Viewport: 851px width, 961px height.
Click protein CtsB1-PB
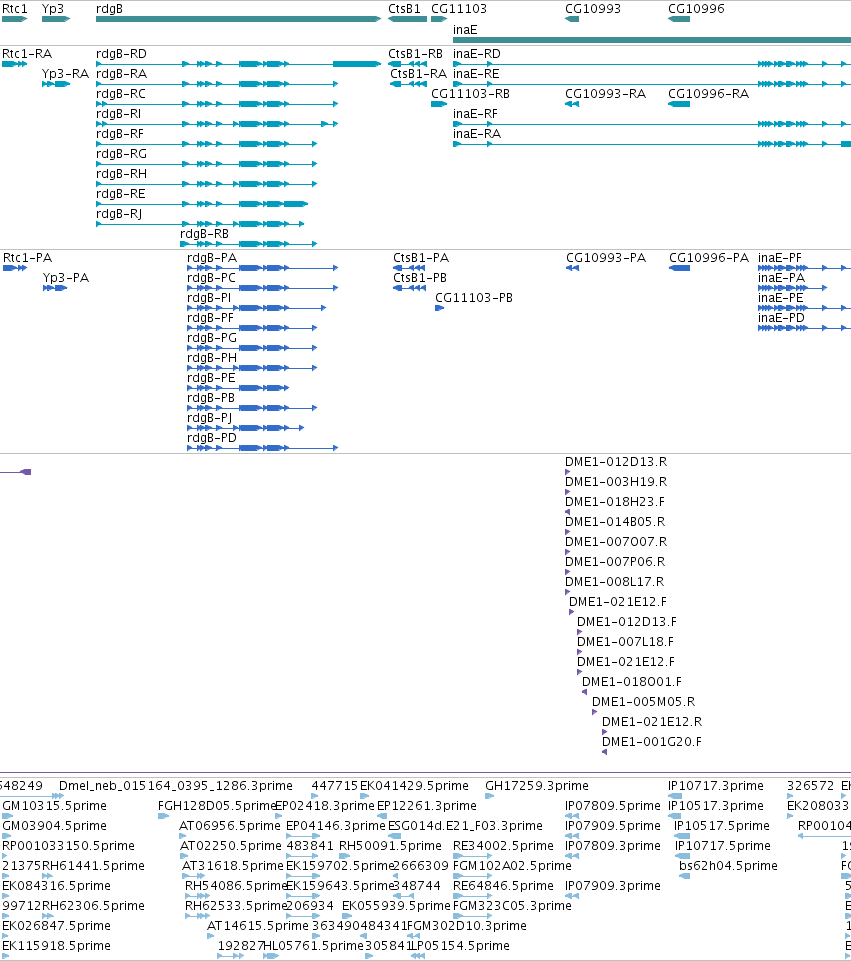(x=409, y=288)
